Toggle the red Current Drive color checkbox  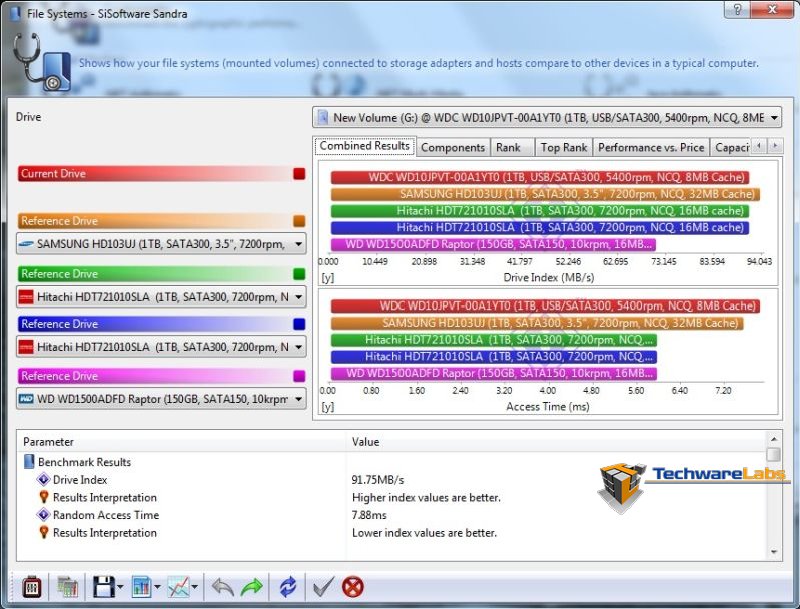tap(299, 173)
